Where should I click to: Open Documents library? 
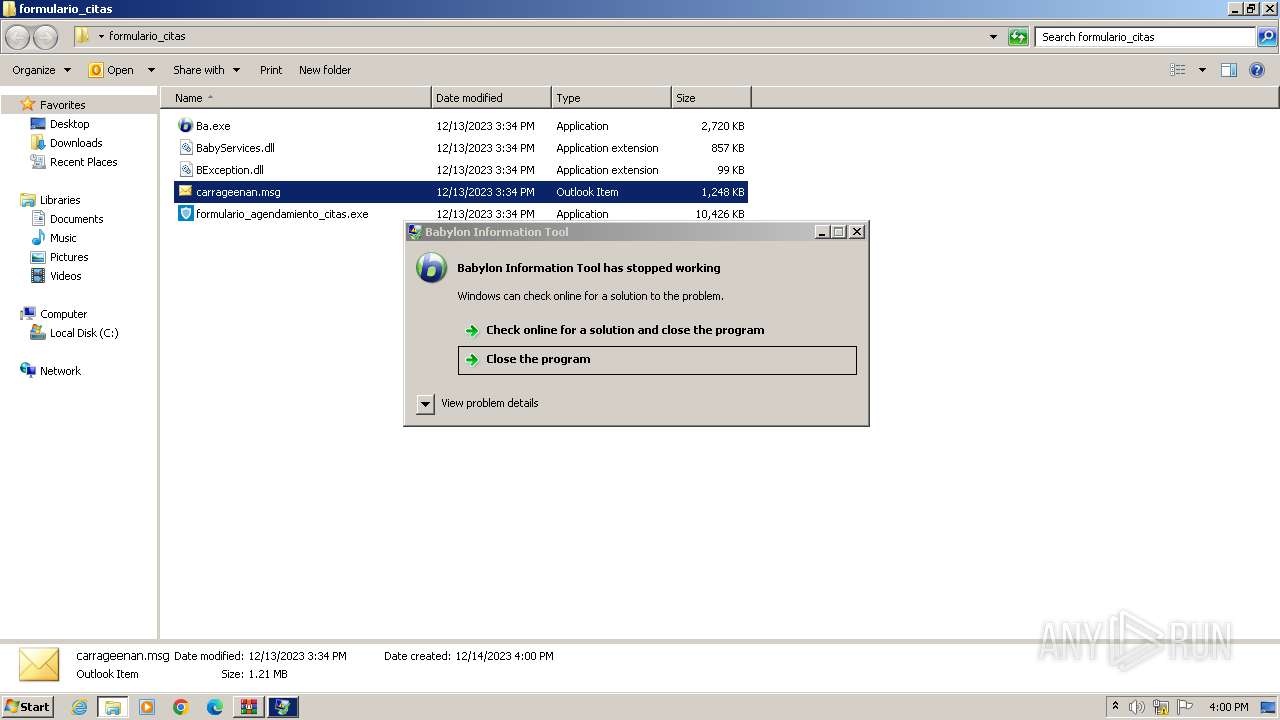tap(76, 219)
